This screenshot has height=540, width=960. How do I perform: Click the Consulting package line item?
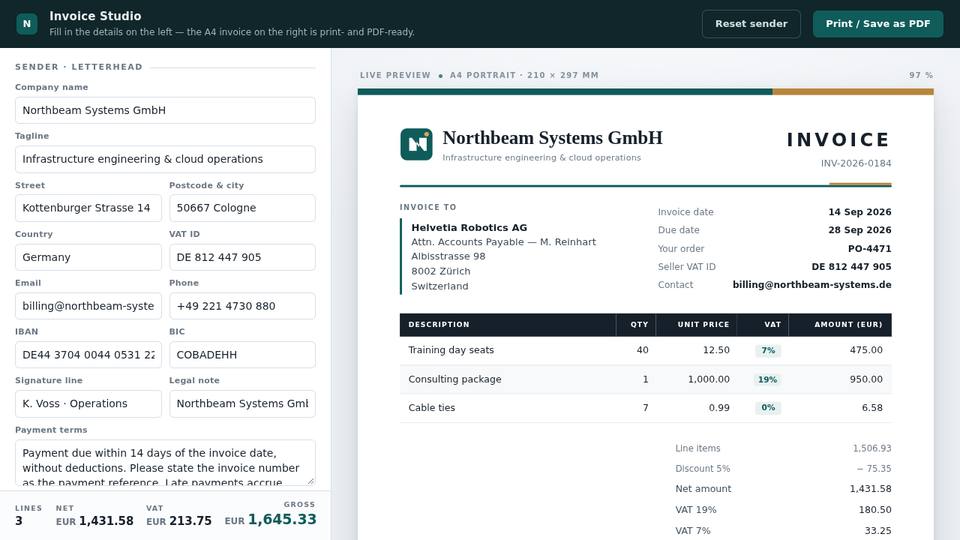pos(455,379)
